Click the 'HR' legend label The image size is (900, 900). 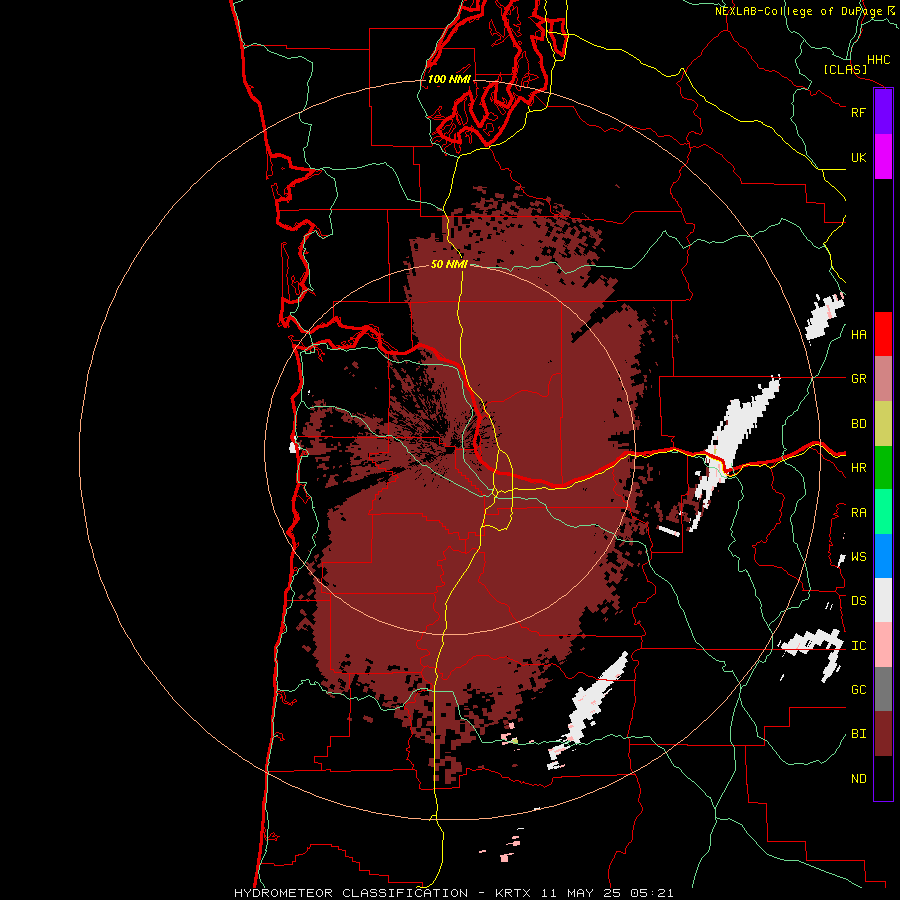point(858,468)
